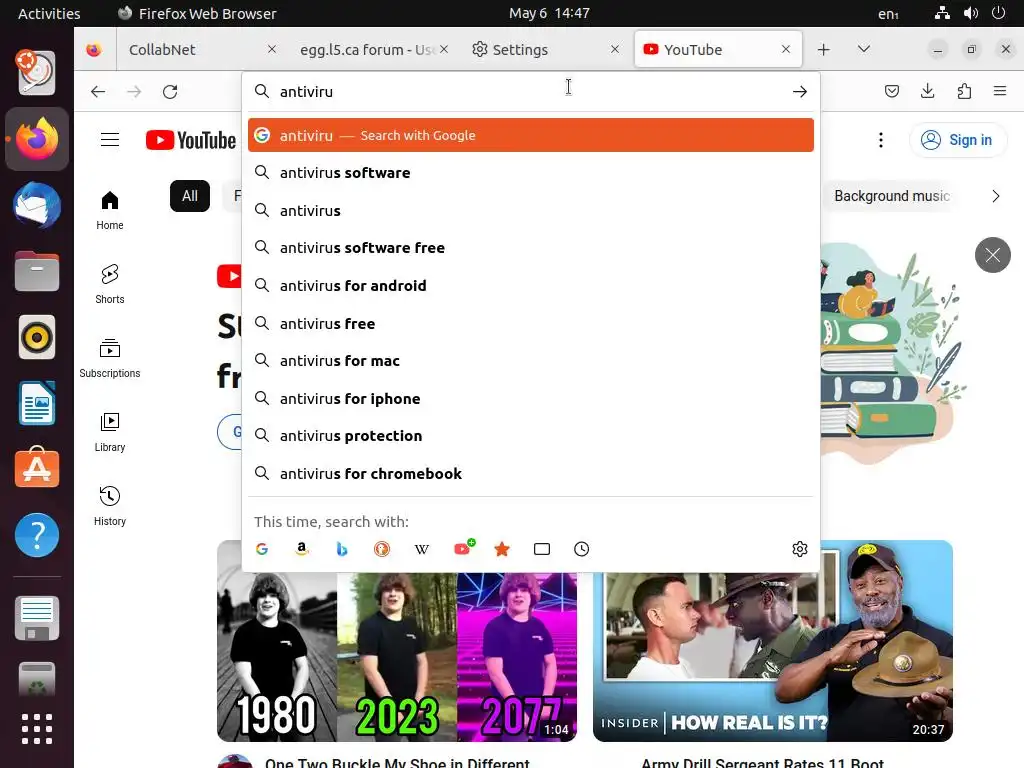Click the Sign in button
This screenshot has width=1024, height=768.
pos(957,140)
